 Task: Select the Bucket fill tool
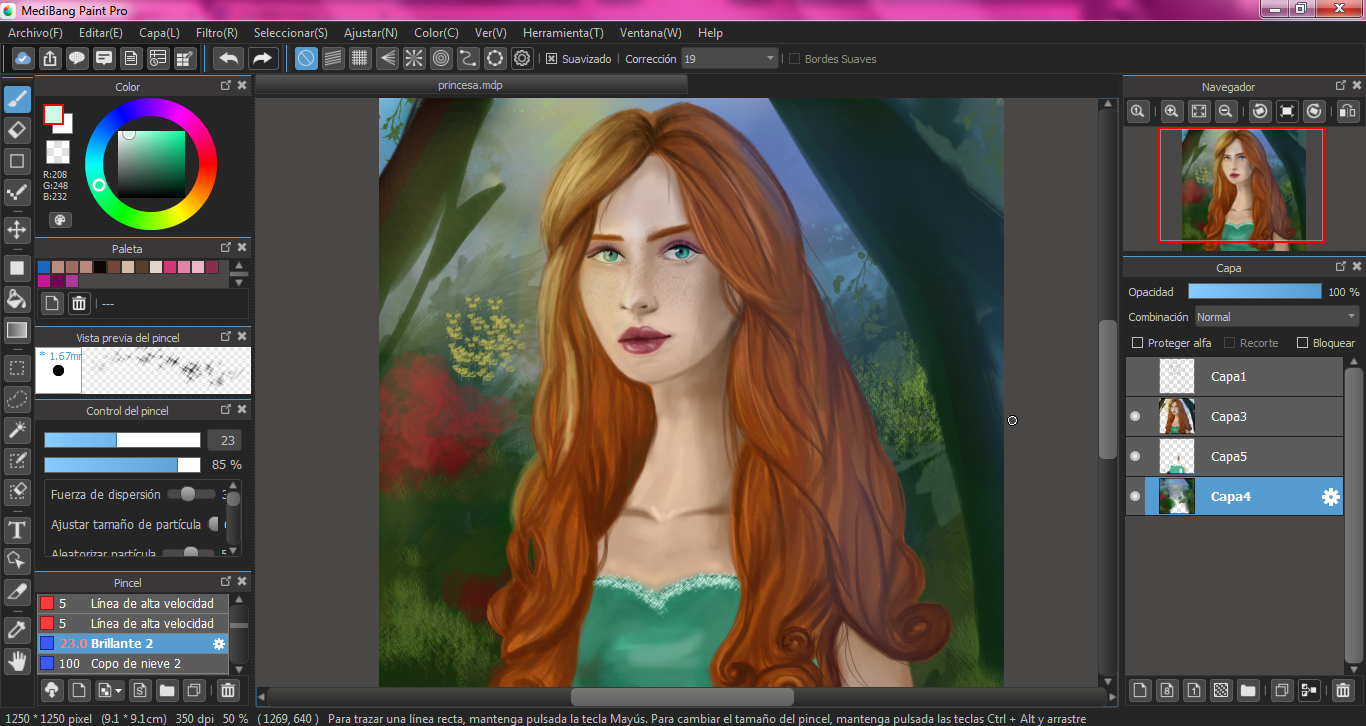[17, 298]
